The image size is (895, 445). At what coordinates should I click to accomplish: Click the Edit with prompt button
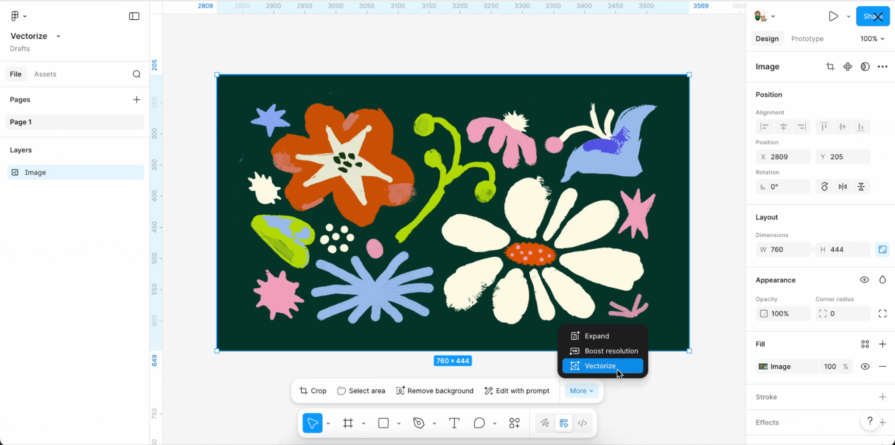click(x=517, y=391)
